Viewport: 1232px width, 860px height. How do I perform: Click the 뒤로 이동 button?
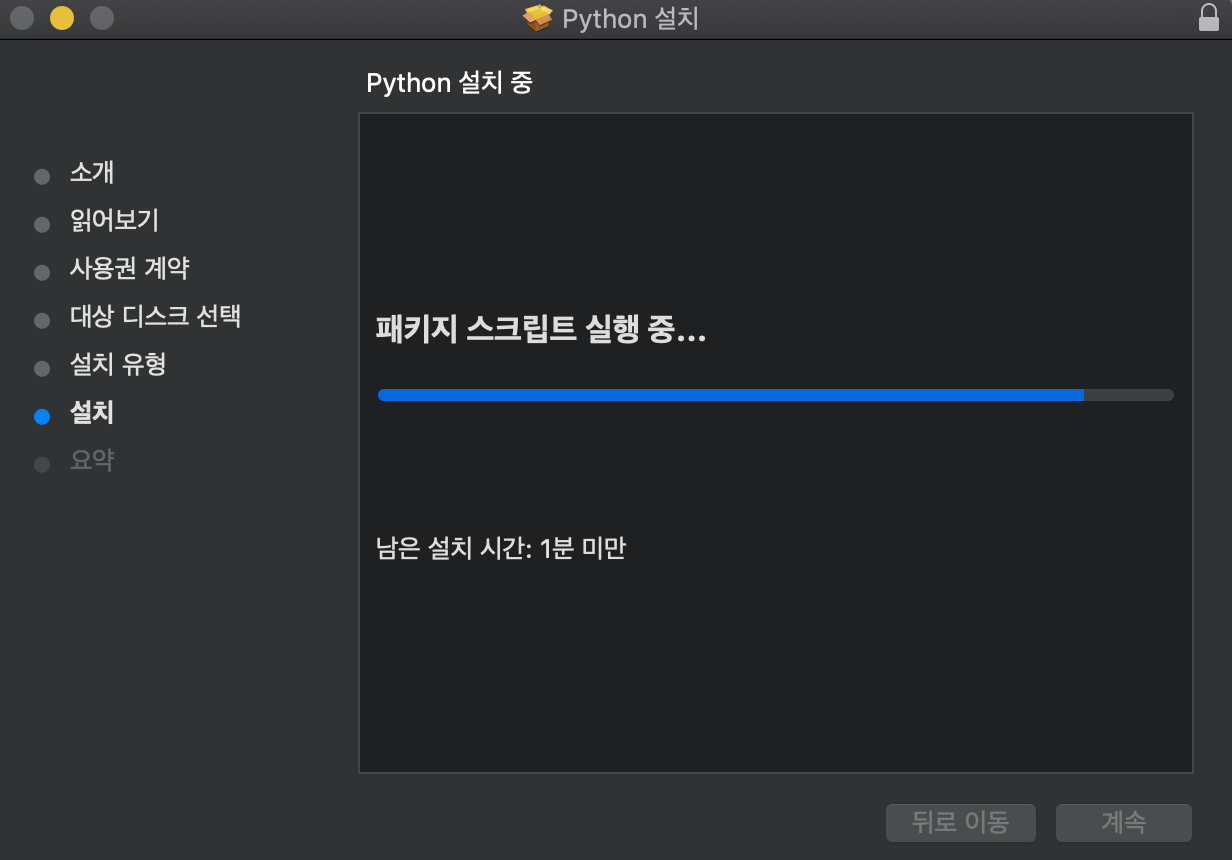[x=961, y=822]
